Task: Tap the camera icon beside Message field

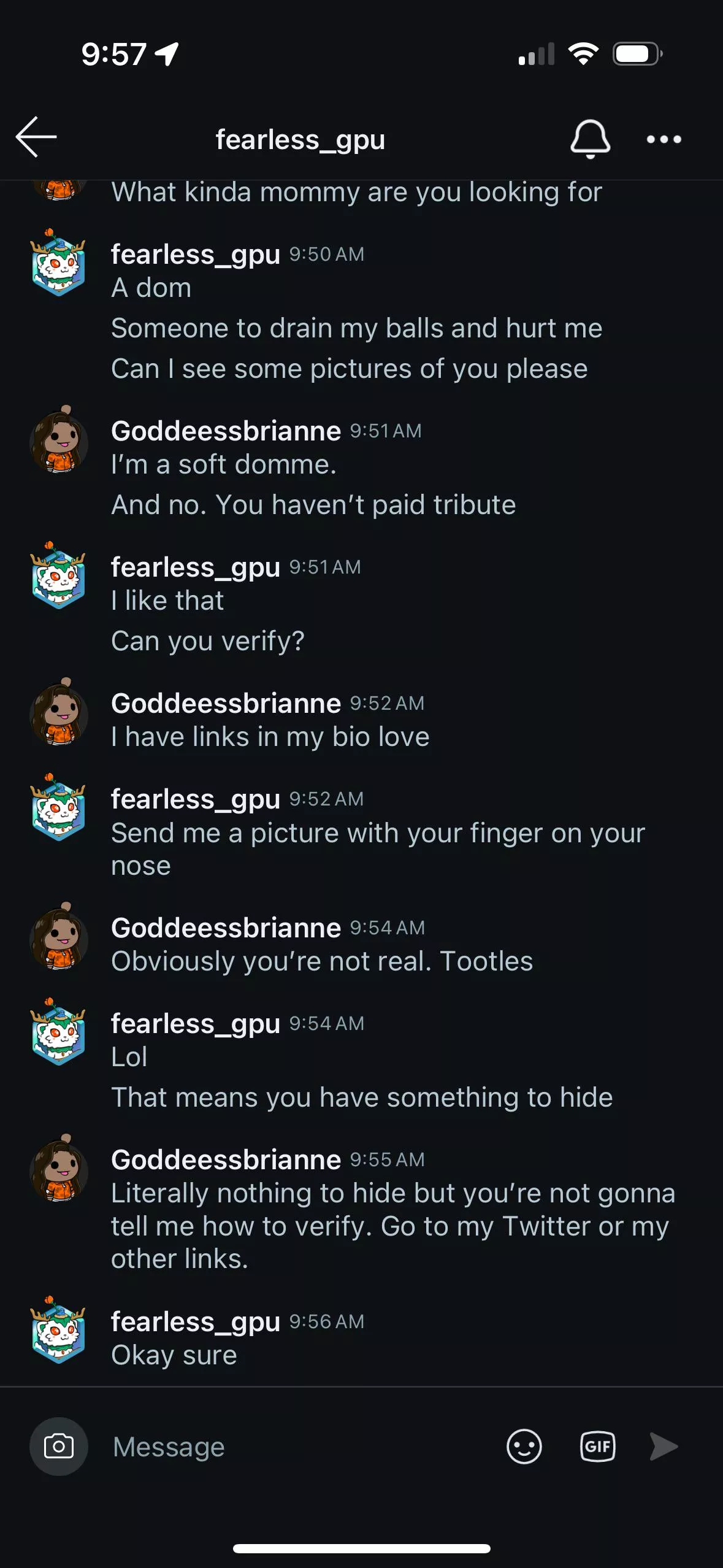Action: tap(59, 1446)
